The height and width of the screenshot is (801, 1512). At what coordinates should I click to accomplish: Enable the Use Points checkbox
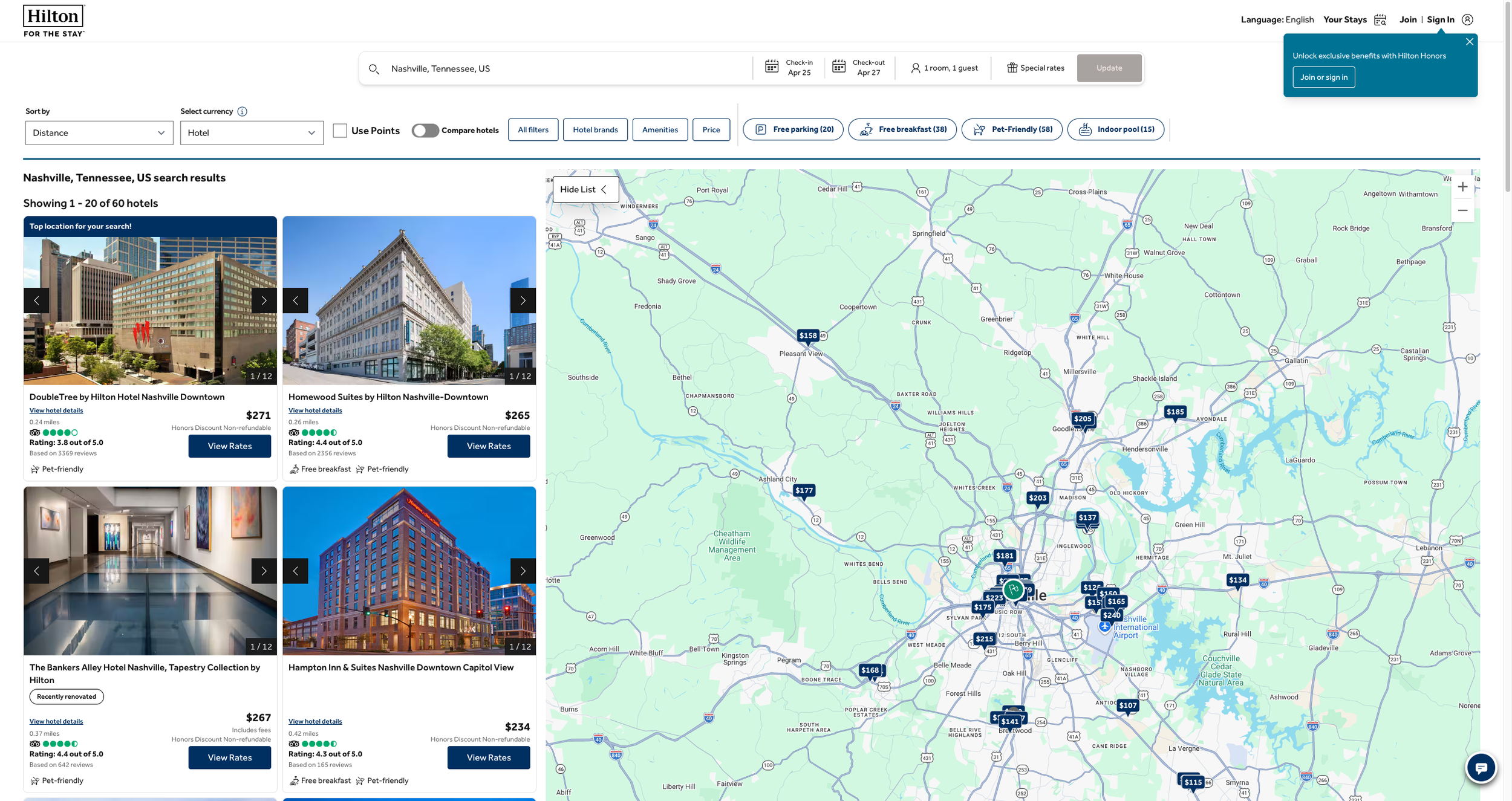340,131
